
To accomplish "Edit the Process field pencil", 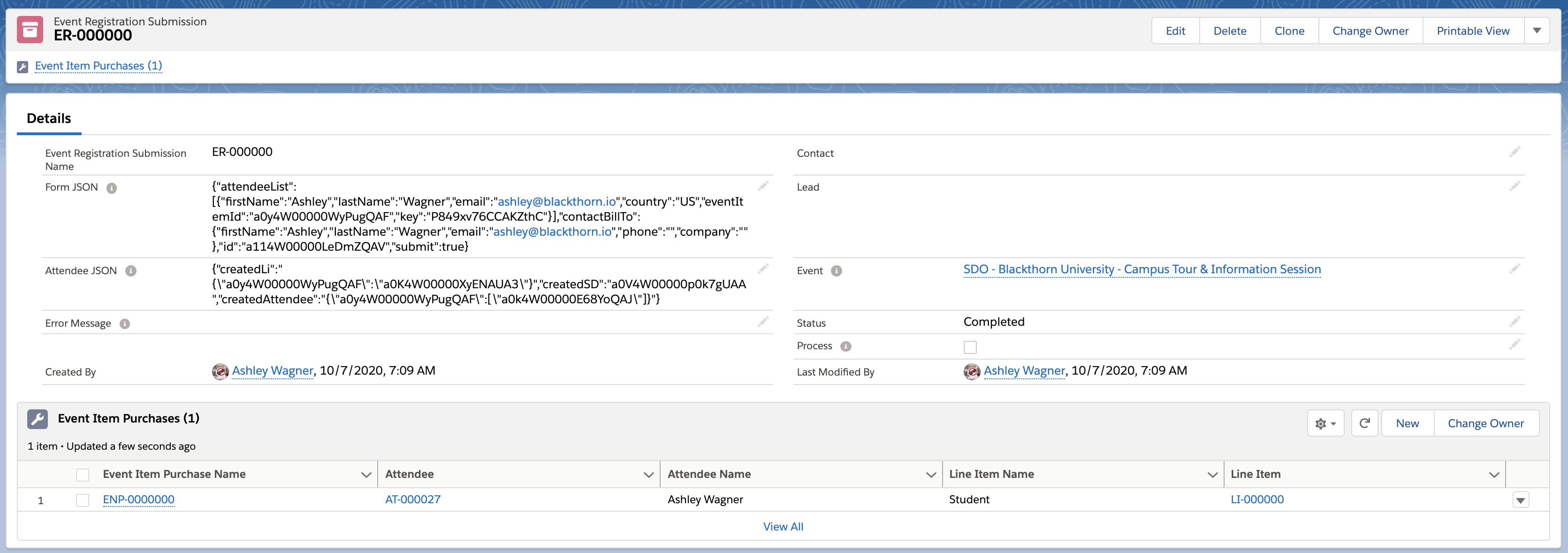I will 1515,345.
